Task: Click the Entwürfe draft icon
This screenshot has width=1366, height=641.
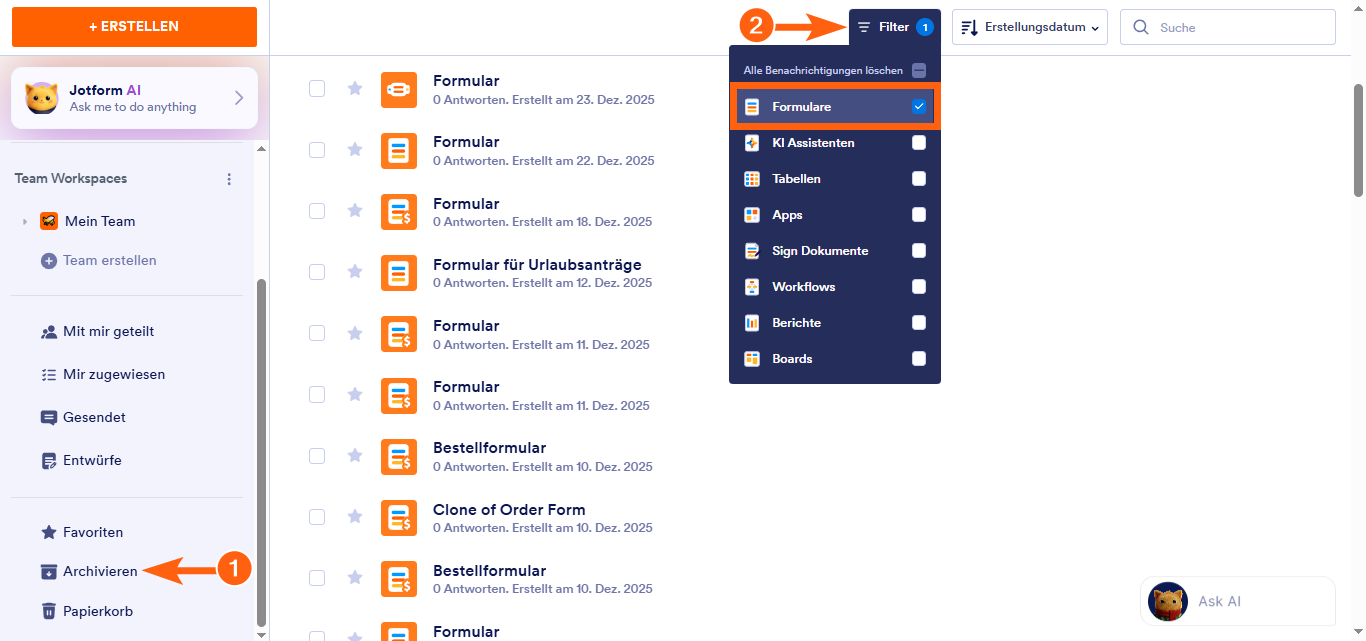Action: coord(48,460)
